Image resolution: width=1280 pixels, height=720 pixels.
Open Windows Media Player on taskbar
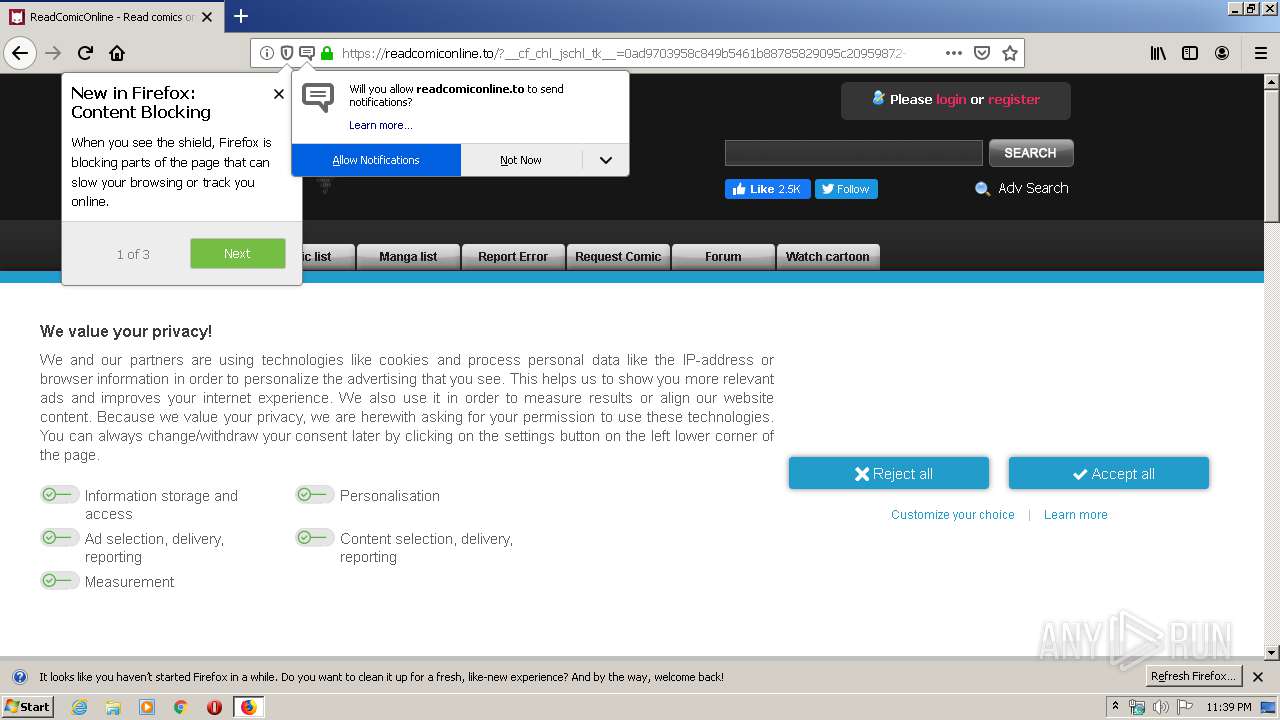[147, 707]
